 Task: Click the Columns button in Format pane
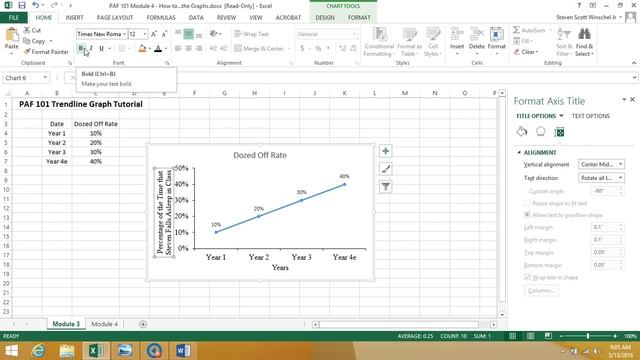coord(542,291)
